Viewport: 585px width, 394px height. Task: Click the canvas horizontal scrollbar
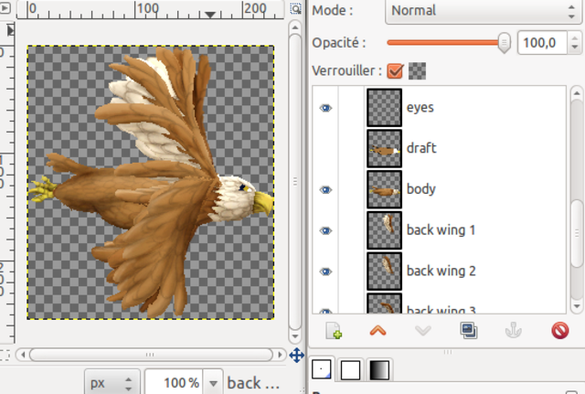coord(151,354)
